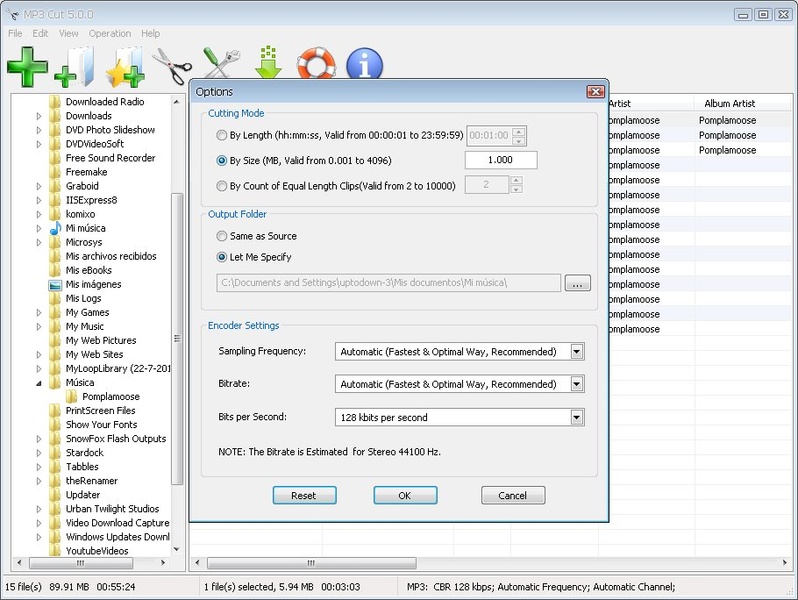The image size is (798, 600).
Task: Open the File menu
Action: coord(15,34)
